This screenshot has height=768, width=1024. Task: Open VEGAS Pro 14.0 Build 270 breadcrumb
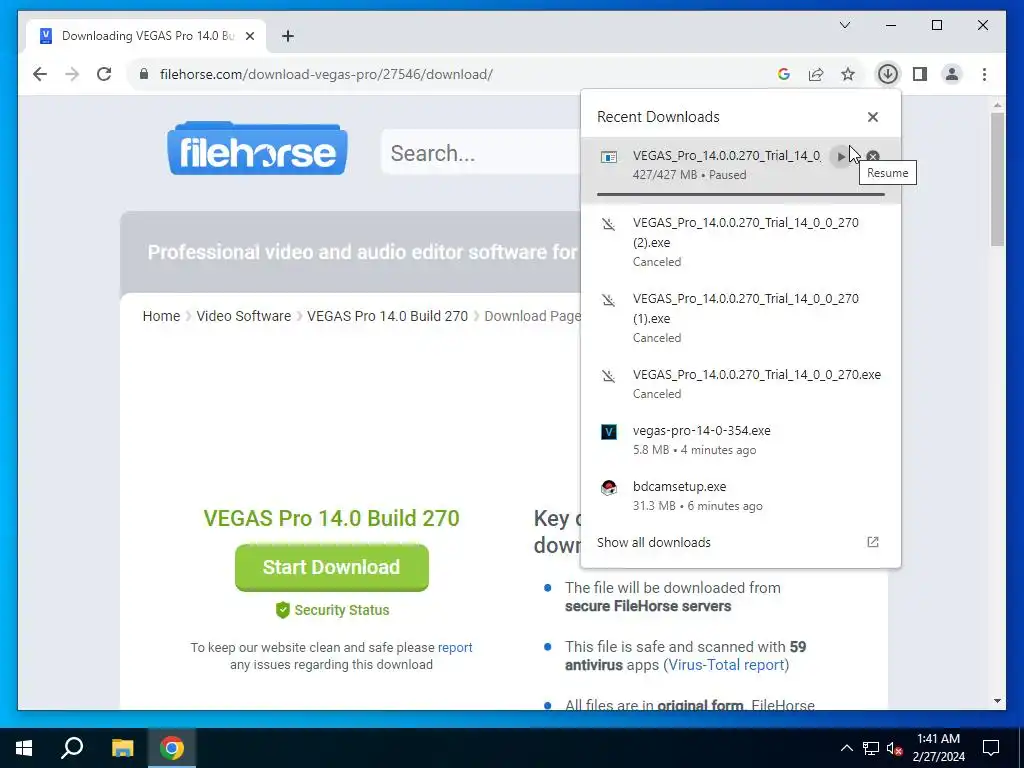(387, 316)
